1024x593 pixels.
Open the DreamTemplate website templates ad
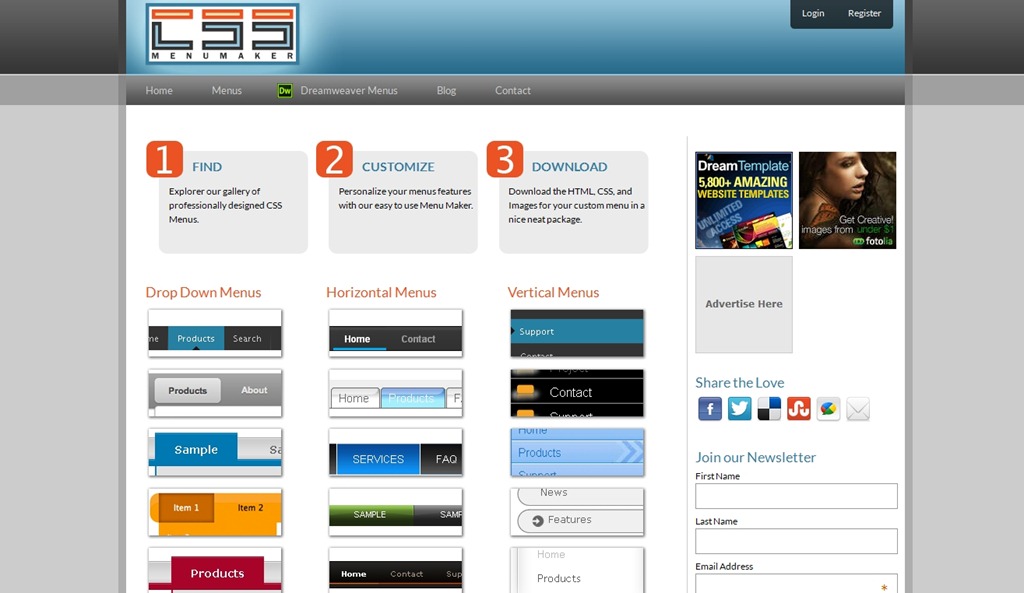[x=744, y=200]
